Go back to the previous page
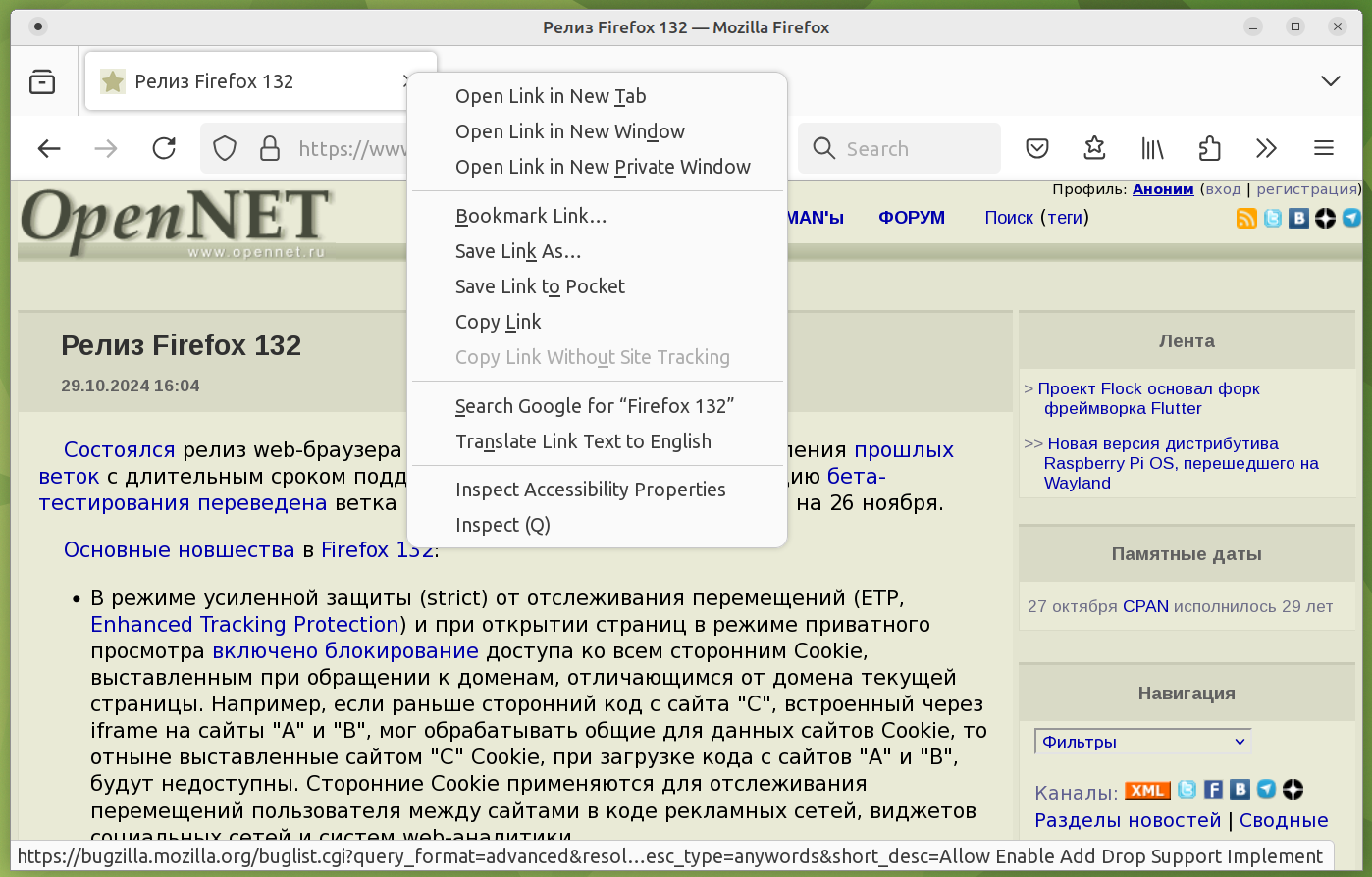 49,148
